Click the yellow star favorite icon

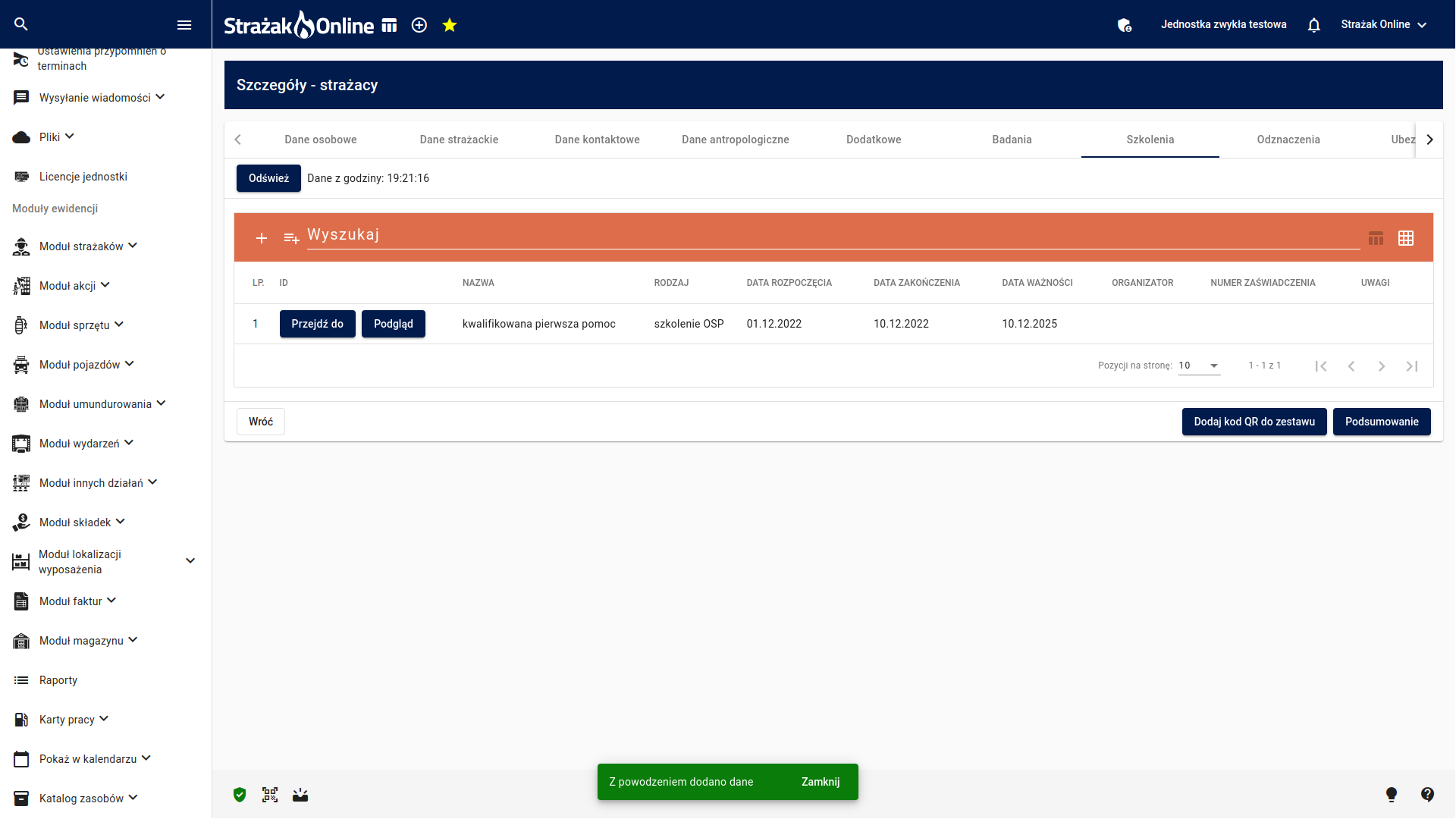click(450, 25)
